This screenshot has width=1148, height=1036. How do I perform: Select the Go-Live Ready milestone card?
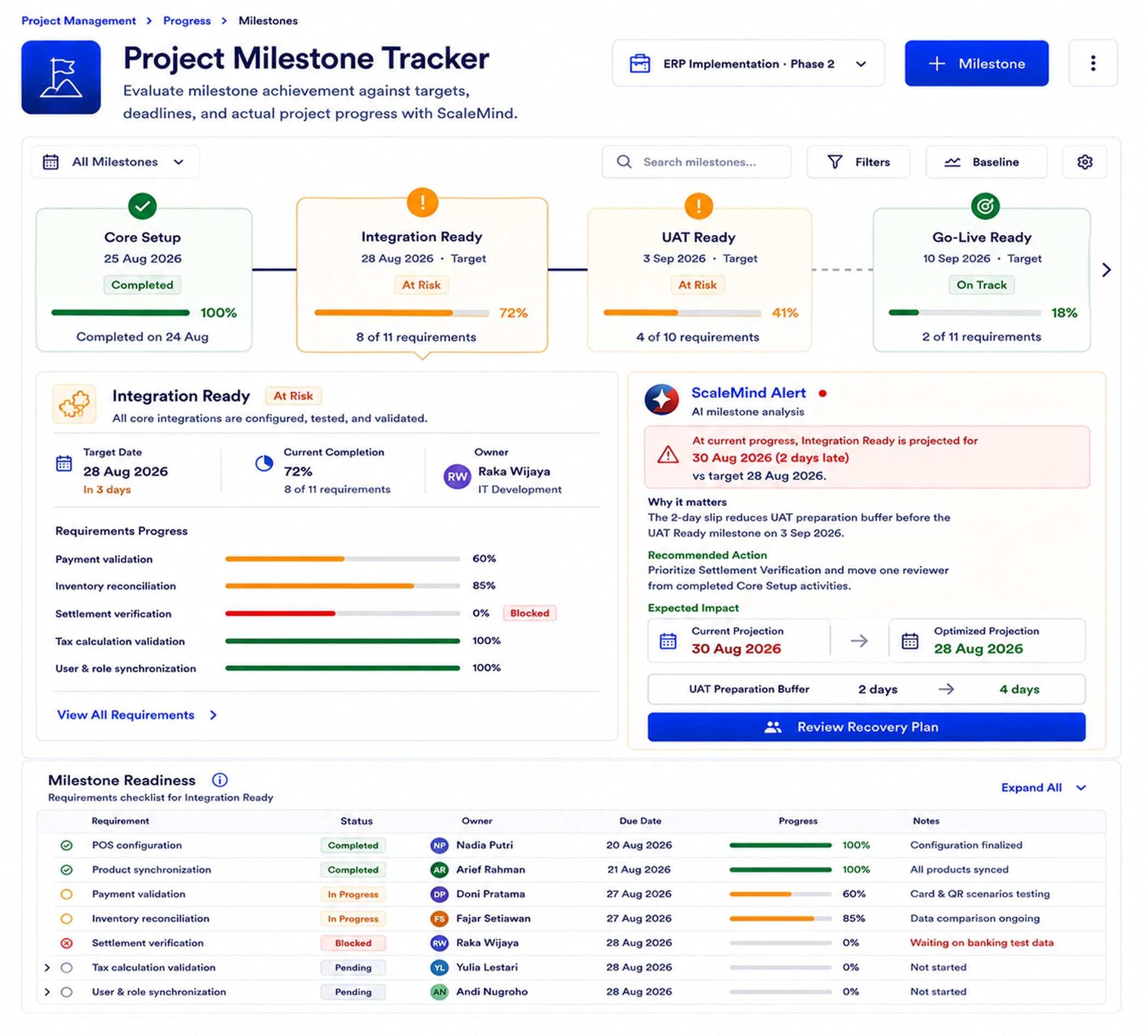pos(981,280)
